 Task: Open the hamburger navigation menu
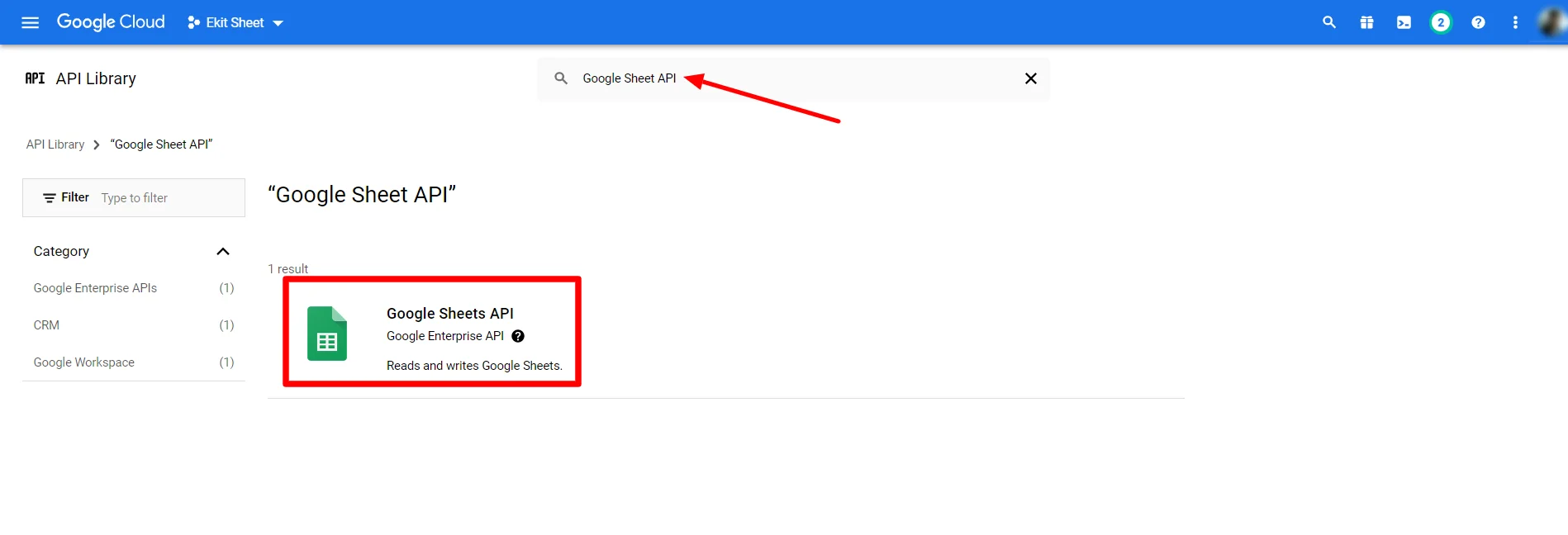point(31,22)
